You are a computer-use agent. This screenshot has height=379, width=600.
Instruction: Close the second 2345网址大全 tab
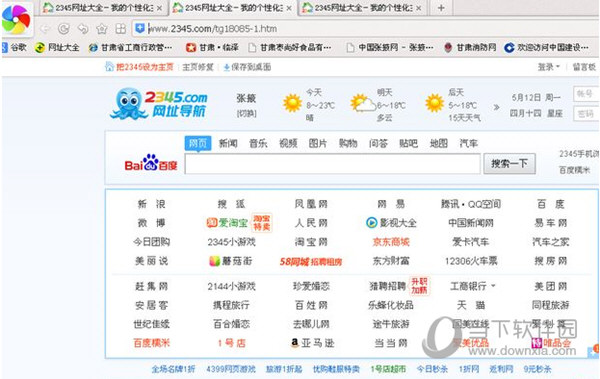click(x=289, y=8)
